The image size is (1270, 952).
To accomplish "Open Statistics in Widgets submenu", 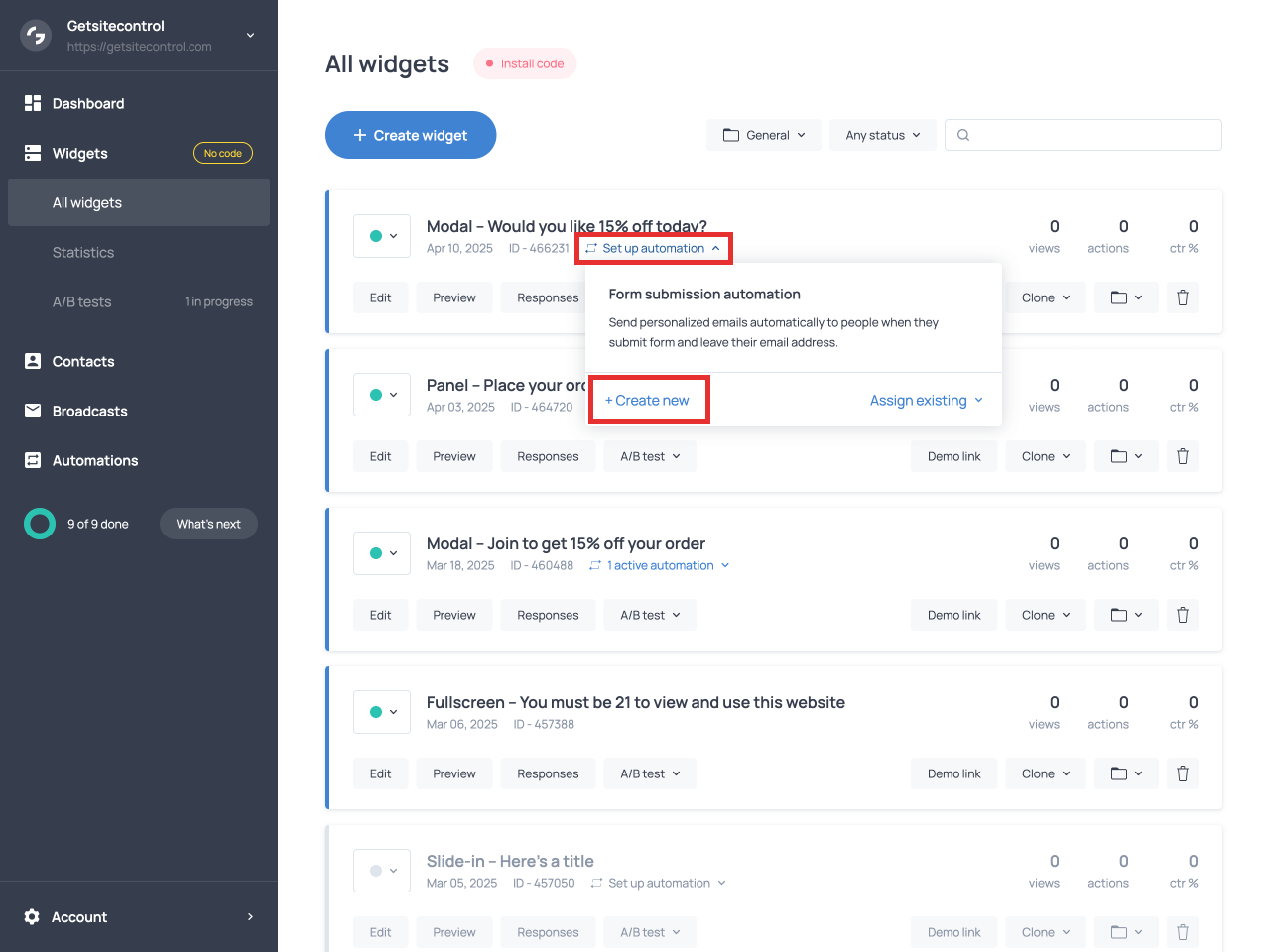I will tap(83, 252).
